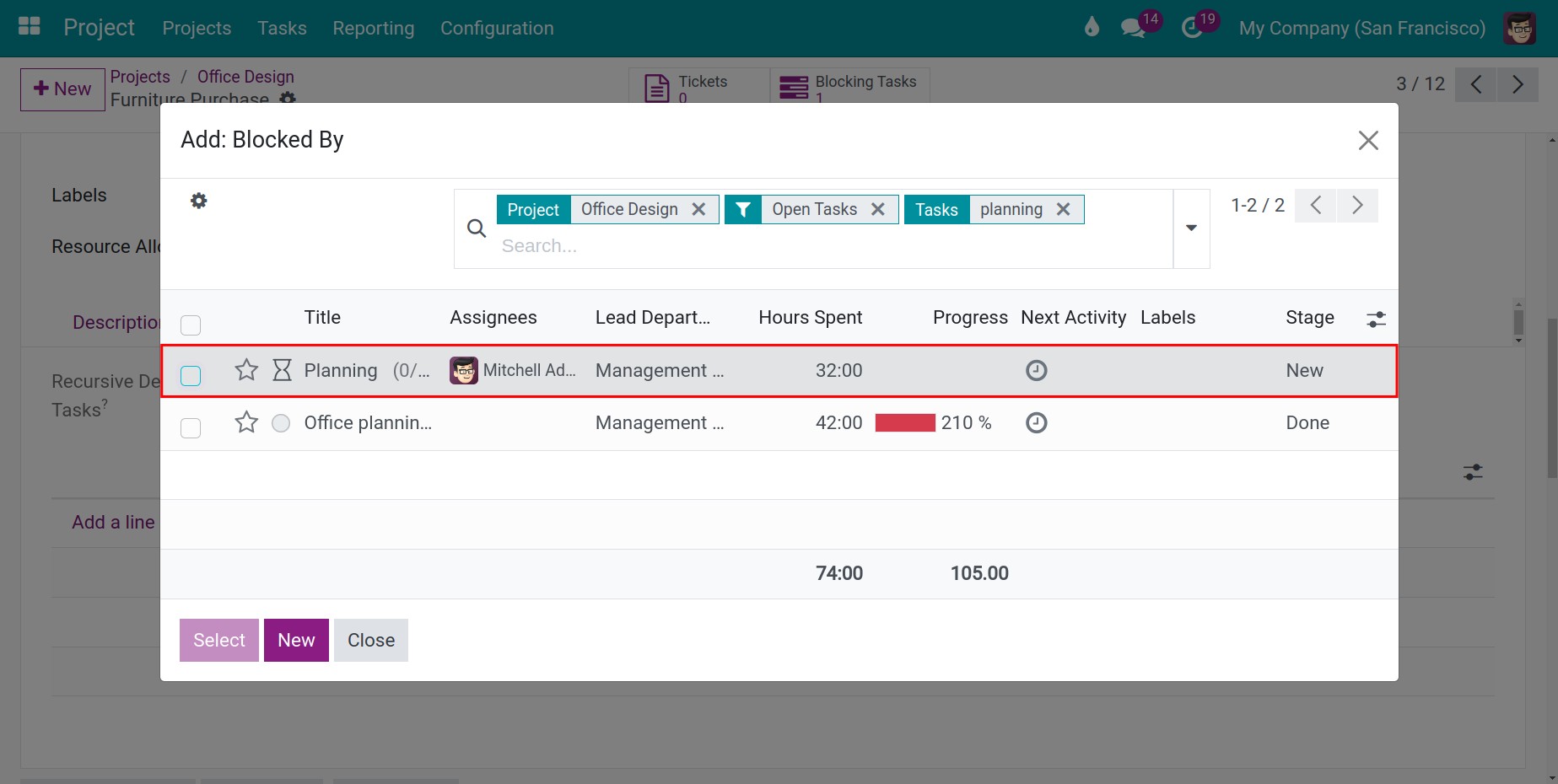The image size is (1558, 784).
Task: Open the user avatar menu in navbar
Action: [x=1519, y=28]
